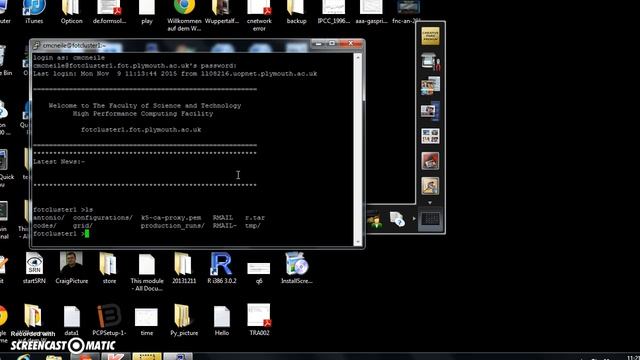Image resolution: width=640 pixels, height=360 pixels.
Task: Open This module - All Docu file
Action: 147,272
